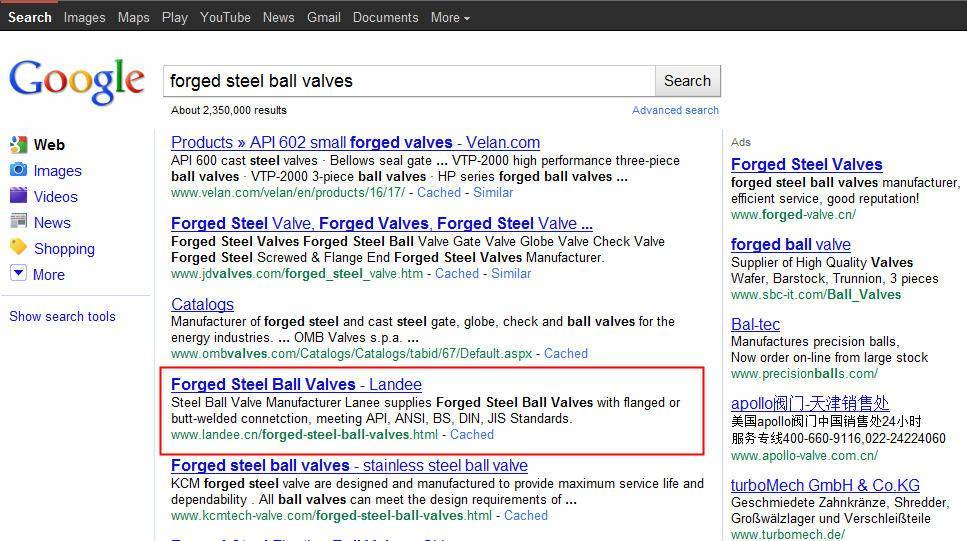Viewport: 967px width, 541px height.
Task: Open Velan.com API 602 forged valves result
Action: pyautogui.click(x=355, y=142)
